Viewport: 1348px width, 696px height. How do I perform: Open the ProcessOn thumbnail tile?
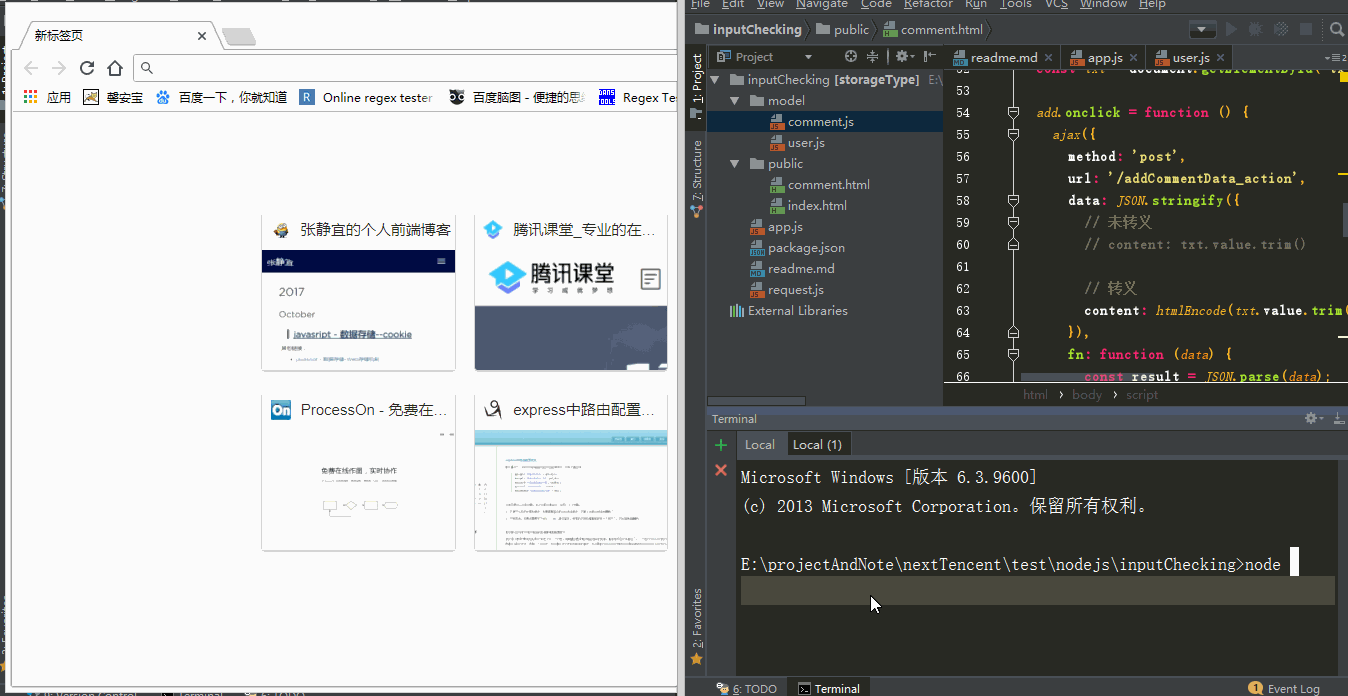tap(358, 472)
